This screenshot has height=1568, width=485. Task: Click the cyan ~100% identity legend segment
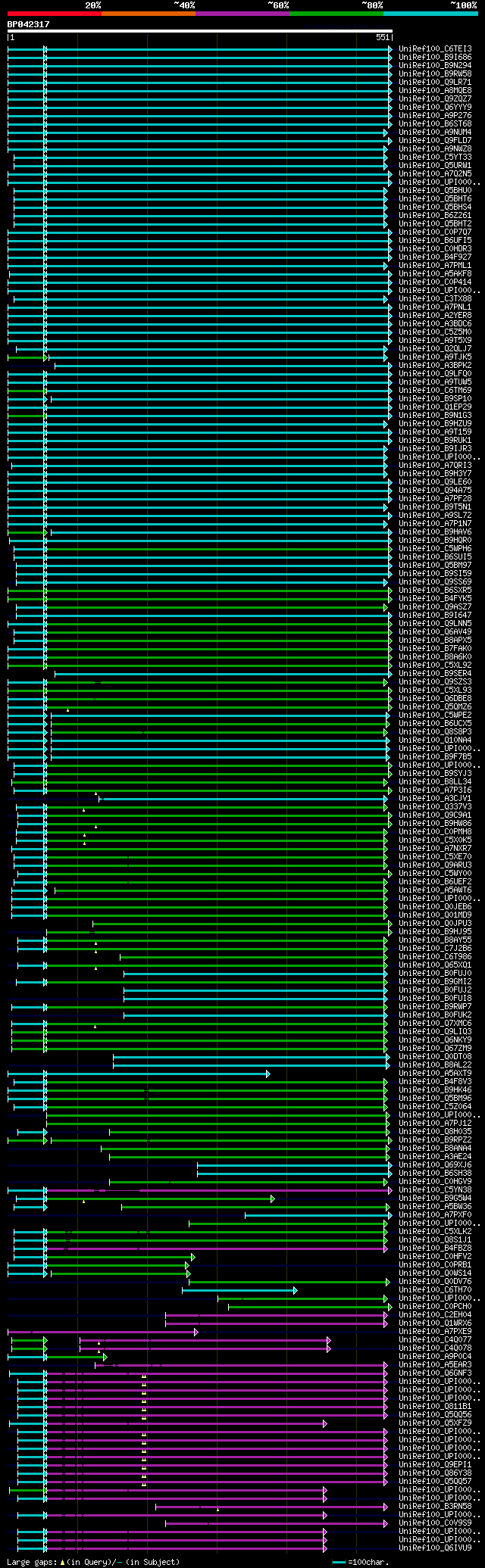pyautogui.click(x=430, y=14)
